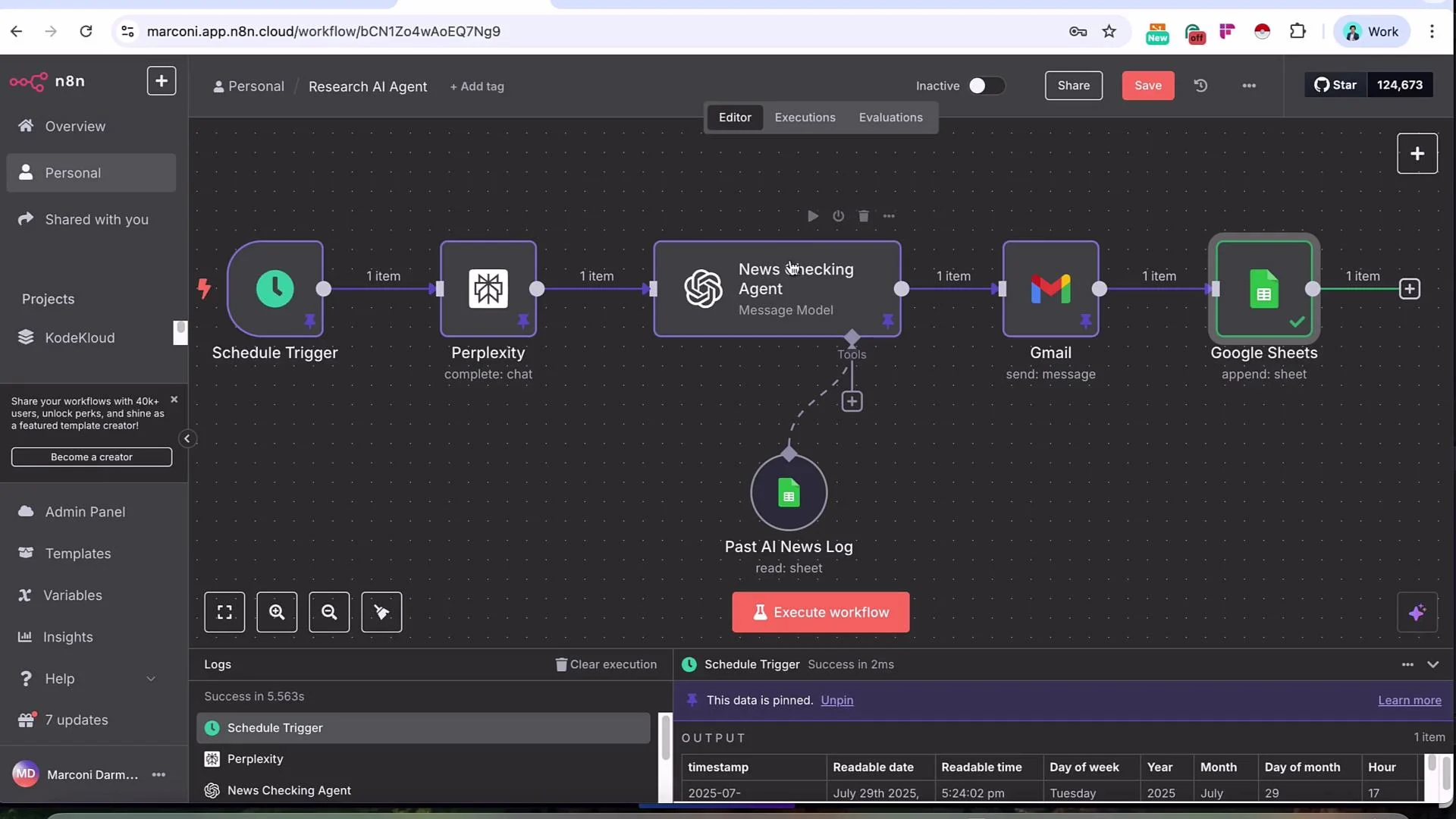The image size is (1456, 819).
Task: Fit the workflow to view
Action: 224,612
